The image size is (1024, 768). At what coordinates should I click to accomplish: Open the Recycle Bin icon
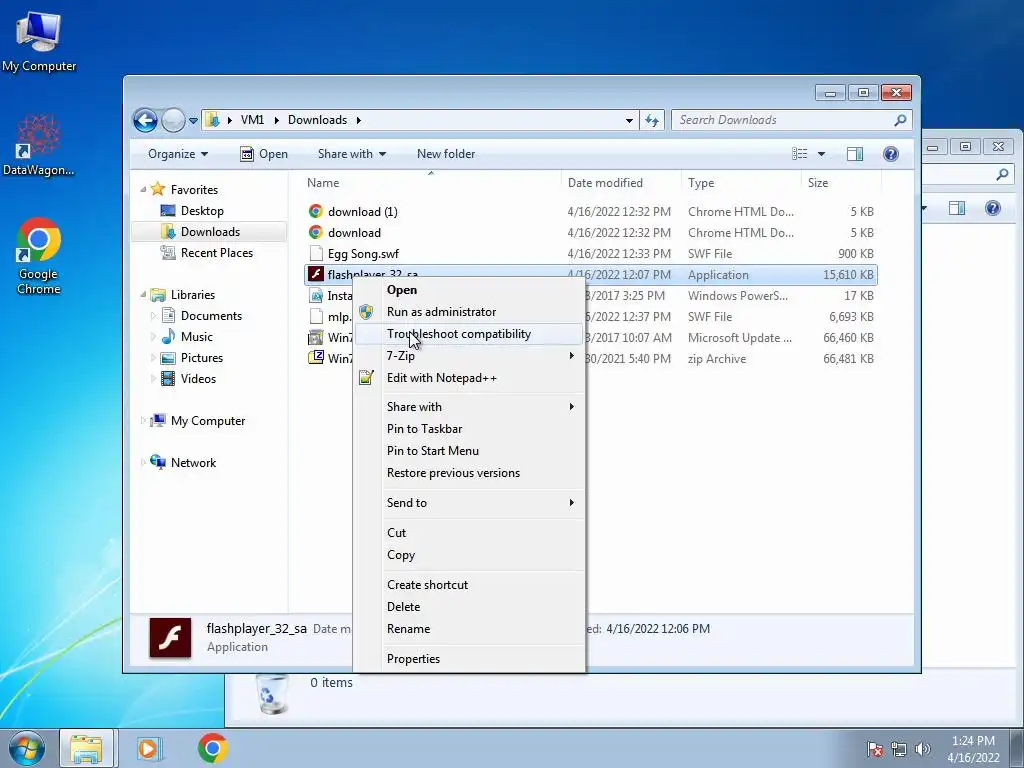pyautogui.click(x=272, y=694)
